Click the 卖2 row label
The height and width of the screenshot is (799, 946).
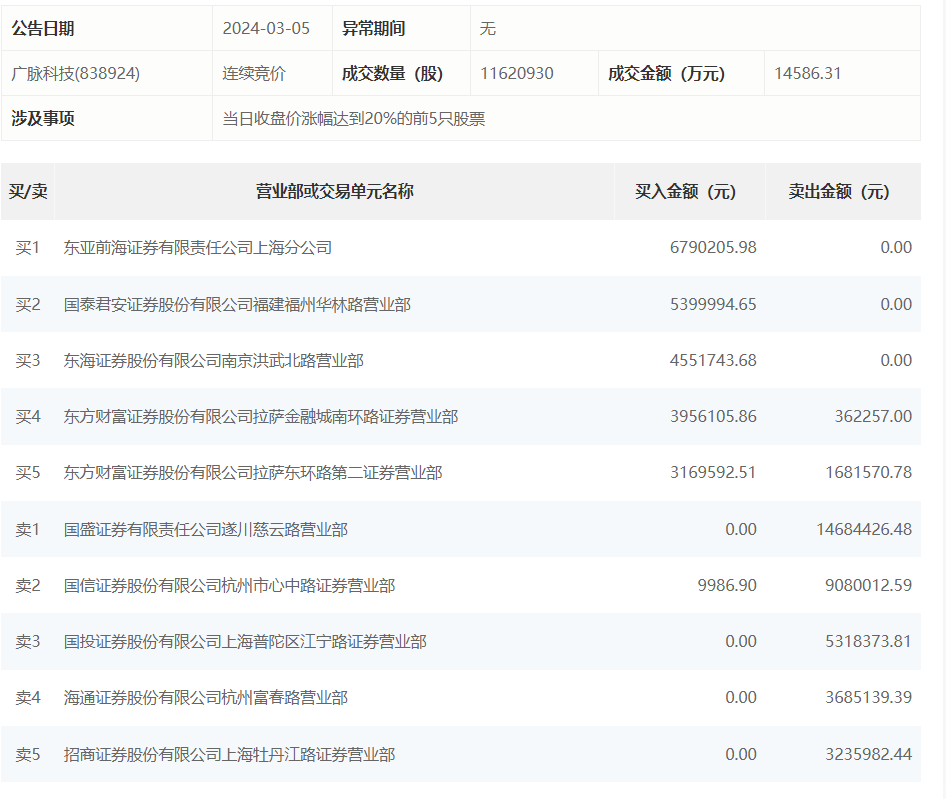pyautogui.click(x=28, y=585)
